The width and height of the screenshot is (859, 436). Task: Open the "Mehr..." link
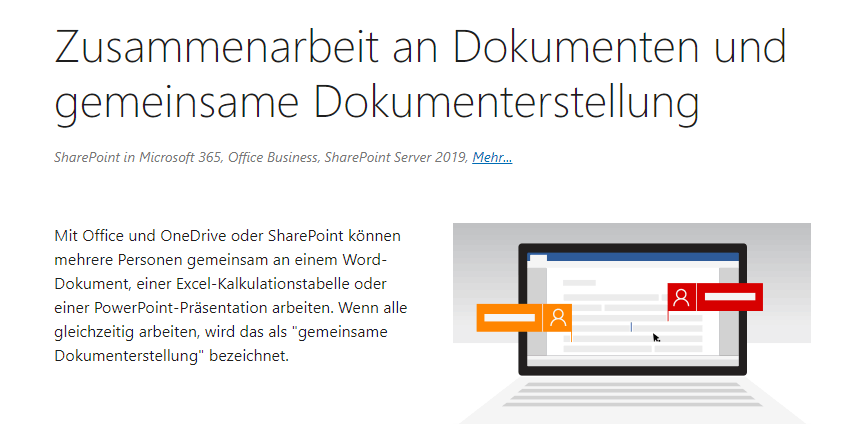click(x=492, y=158)
